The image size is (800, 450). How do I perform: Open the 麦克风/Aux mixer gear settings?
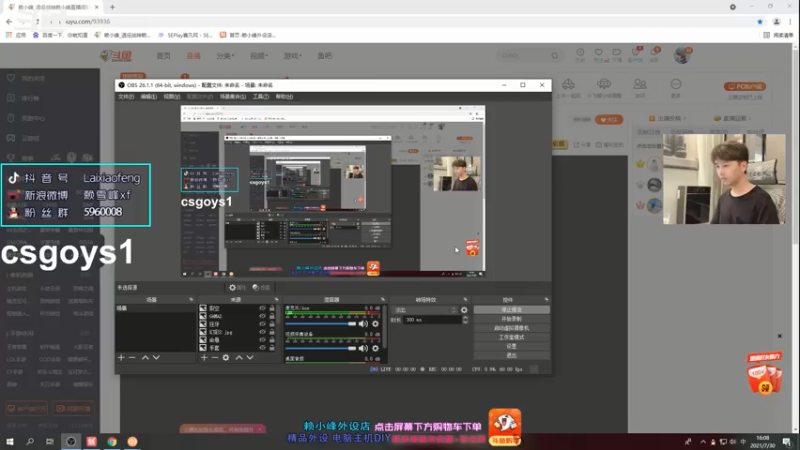pyautogui.click(x=376, y=324)
